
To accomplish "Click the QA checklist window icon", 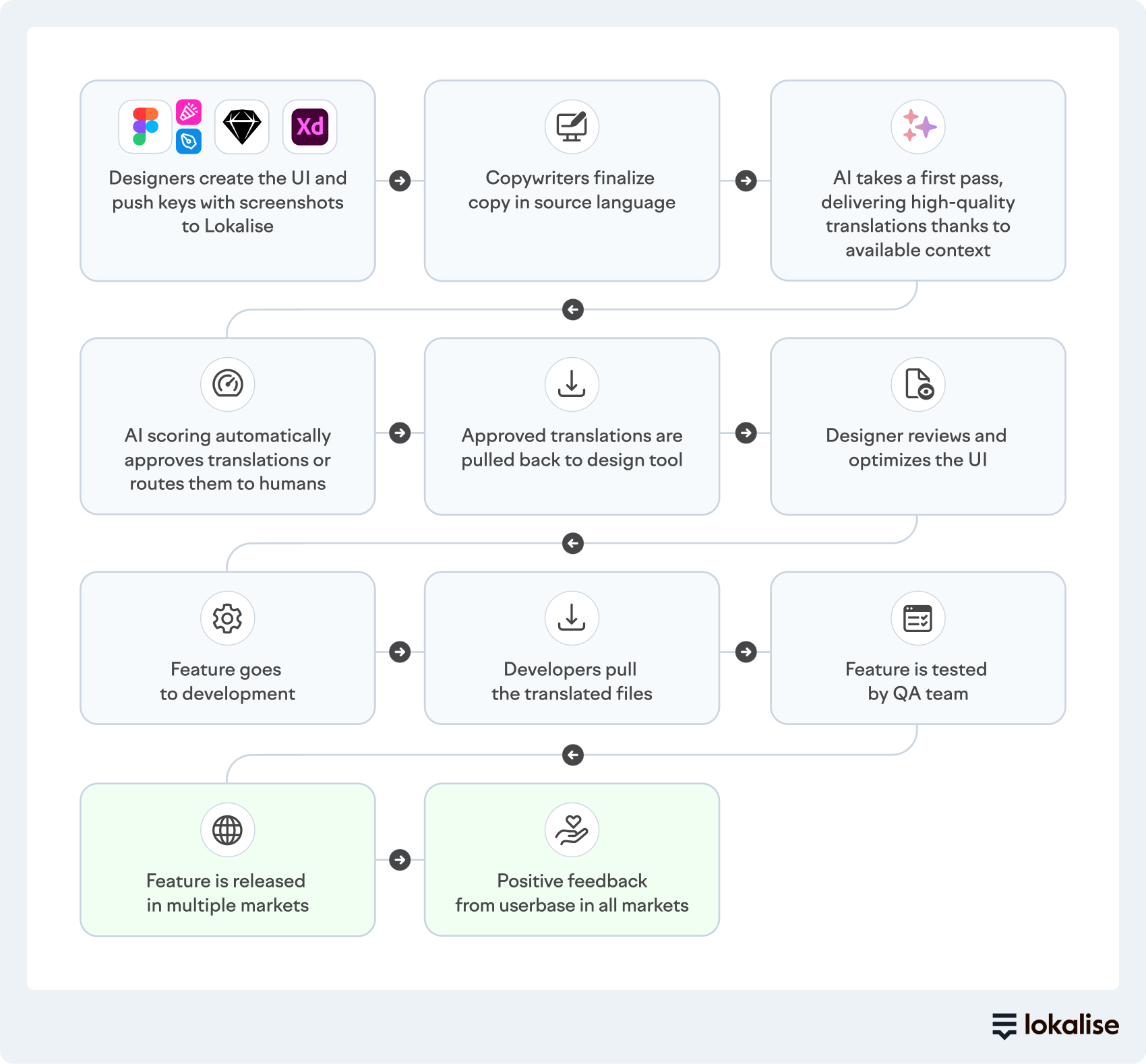I will coord(918,618).
